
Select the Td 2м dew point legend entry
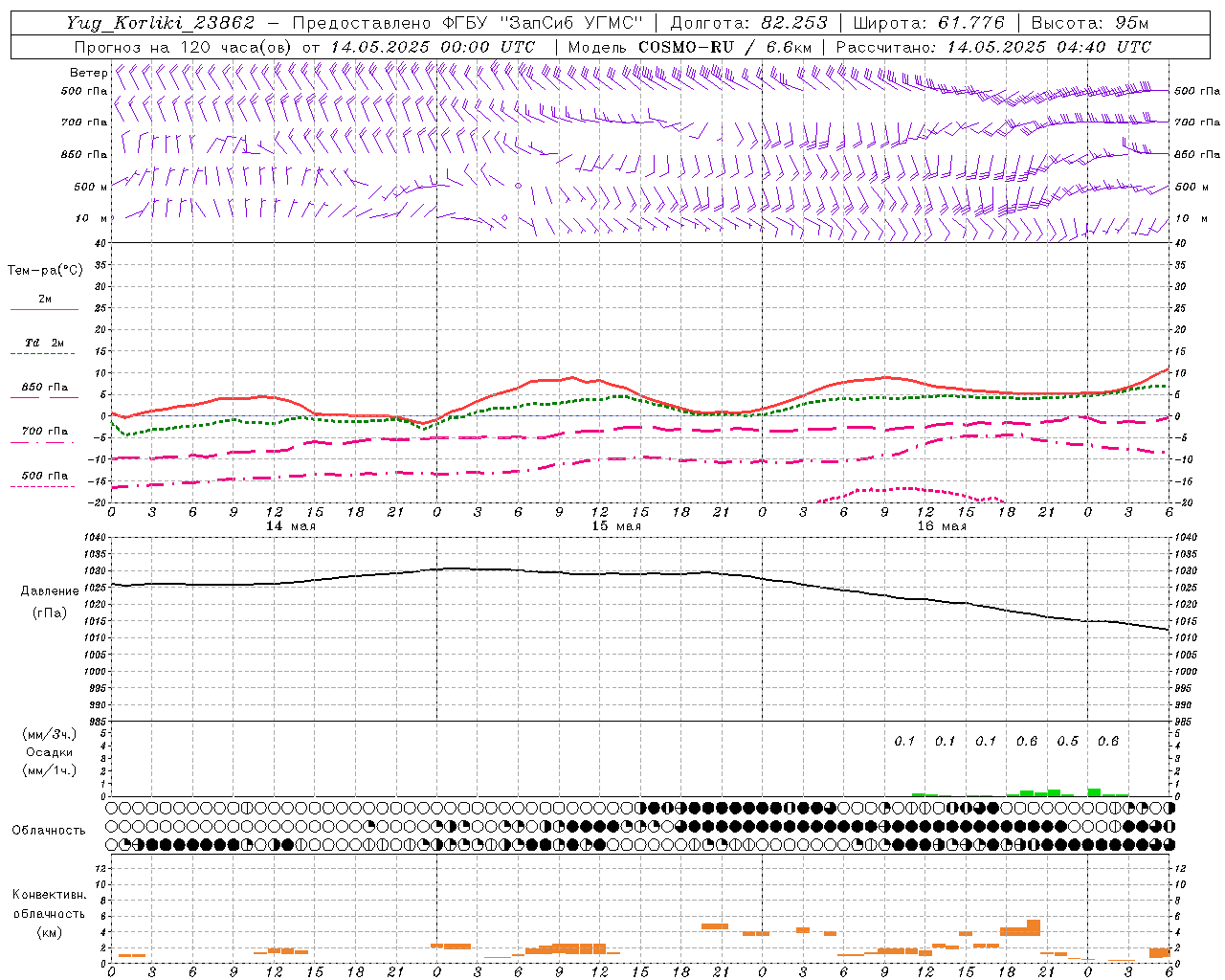45,343
